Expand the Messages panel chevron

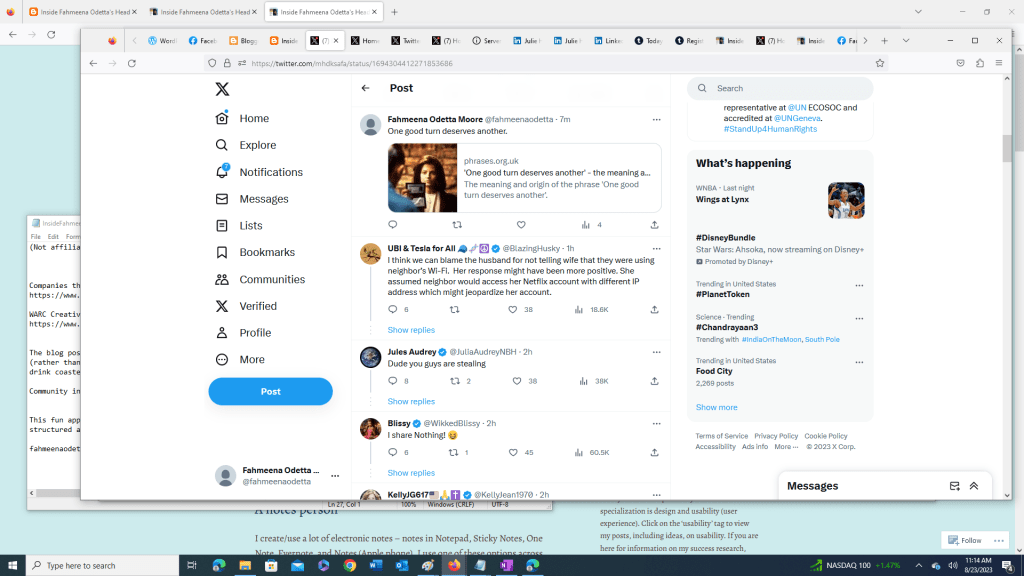click(x=973, y=486)
